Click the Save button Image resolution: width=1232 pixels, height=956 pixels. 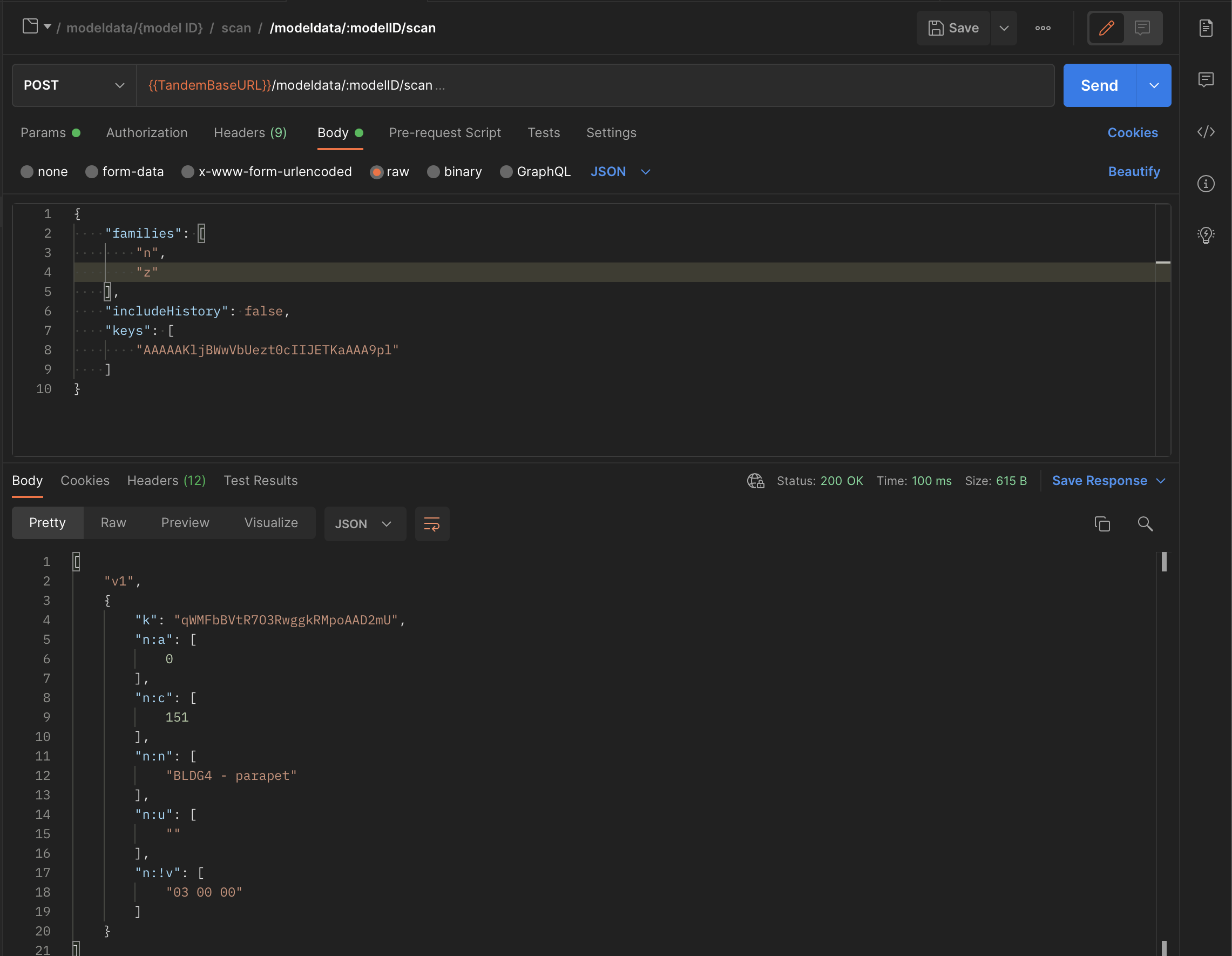click(x=953, y=28)
